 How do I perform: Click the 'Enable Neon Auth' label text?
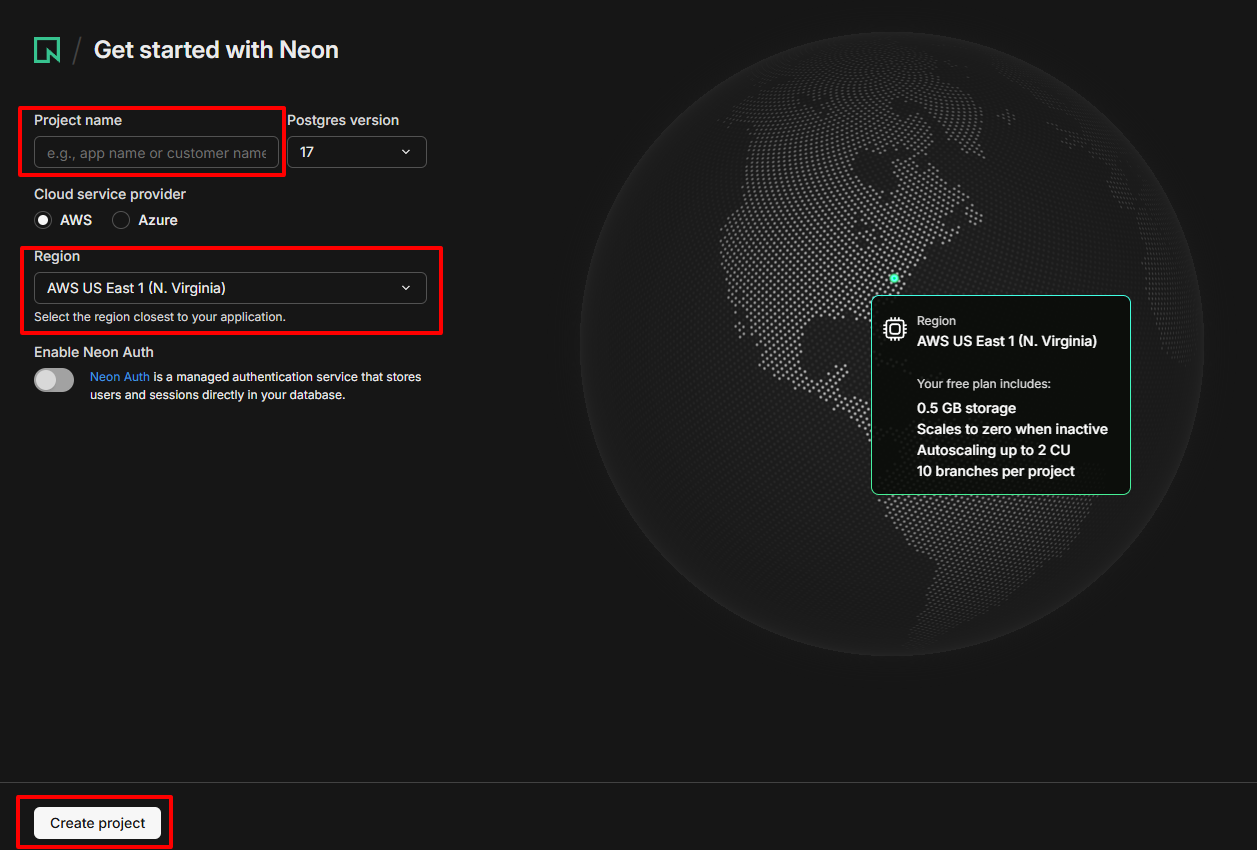(x=94, y=352)
